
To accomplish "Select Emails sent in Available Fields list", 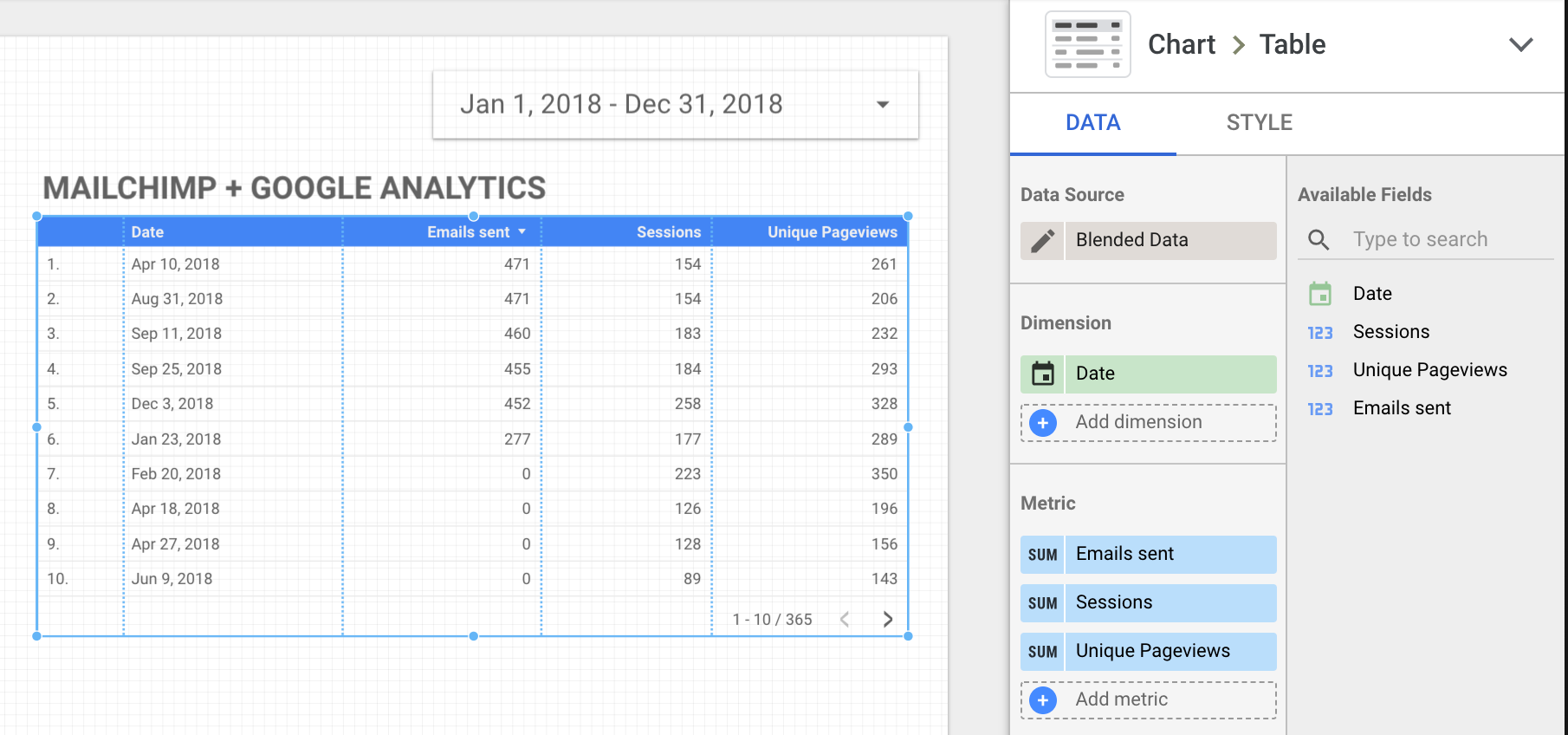I will 1402,408.
